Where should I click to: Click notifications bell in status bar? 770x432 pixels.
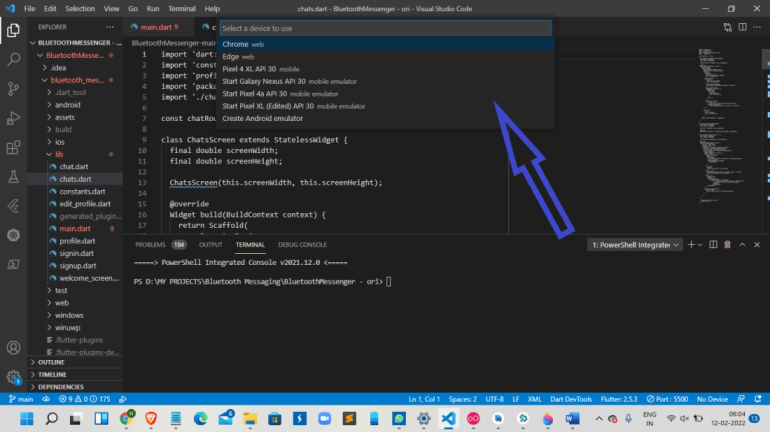tap(758, 399)
